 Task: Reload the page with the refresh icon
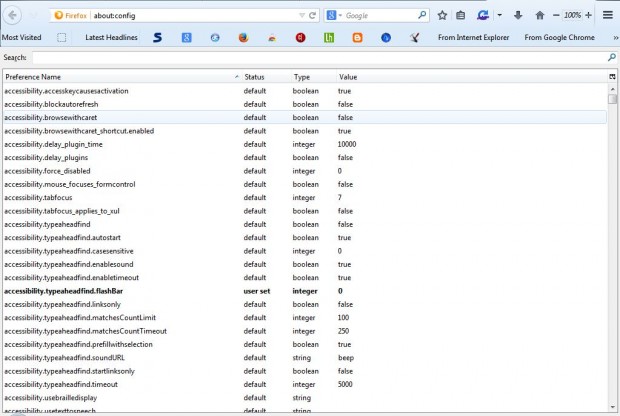point(313,16)
